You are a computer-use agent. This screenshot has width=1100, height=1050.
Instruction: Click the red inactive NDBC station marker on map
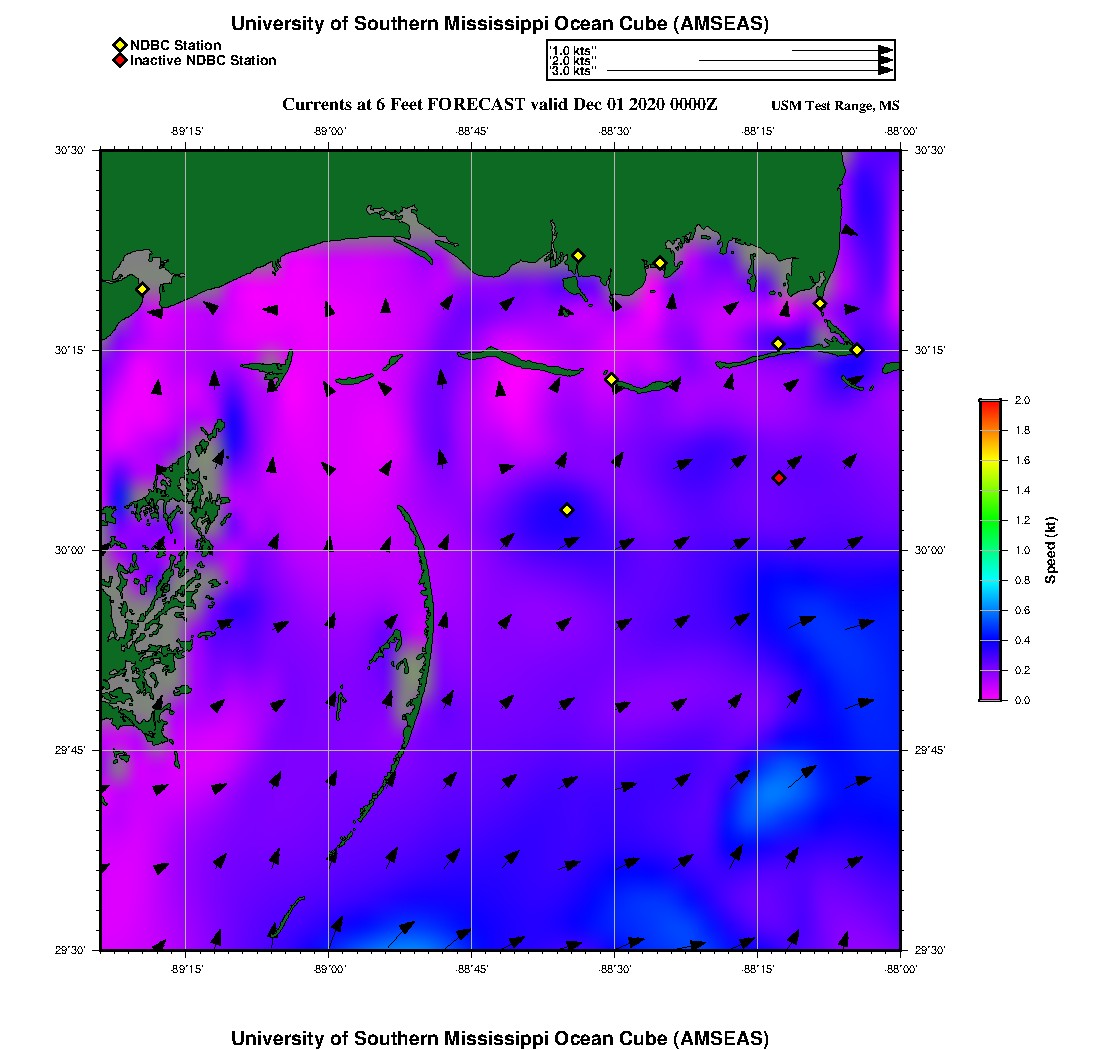coord(779,478)
